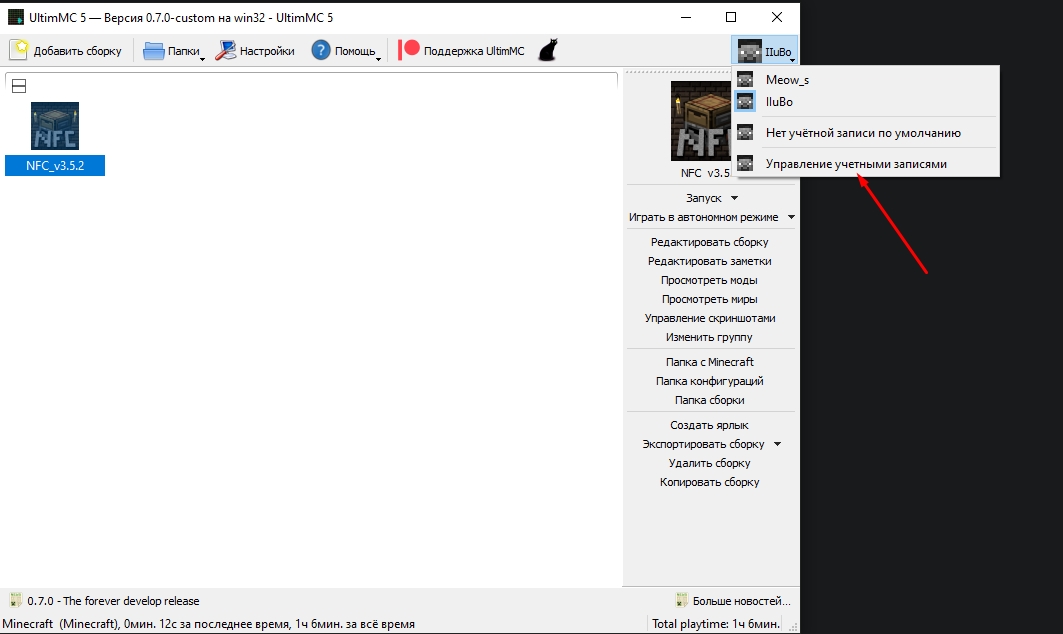Open the IluBo account dropdown button
1063x634 pixels.
coord(765,51)
